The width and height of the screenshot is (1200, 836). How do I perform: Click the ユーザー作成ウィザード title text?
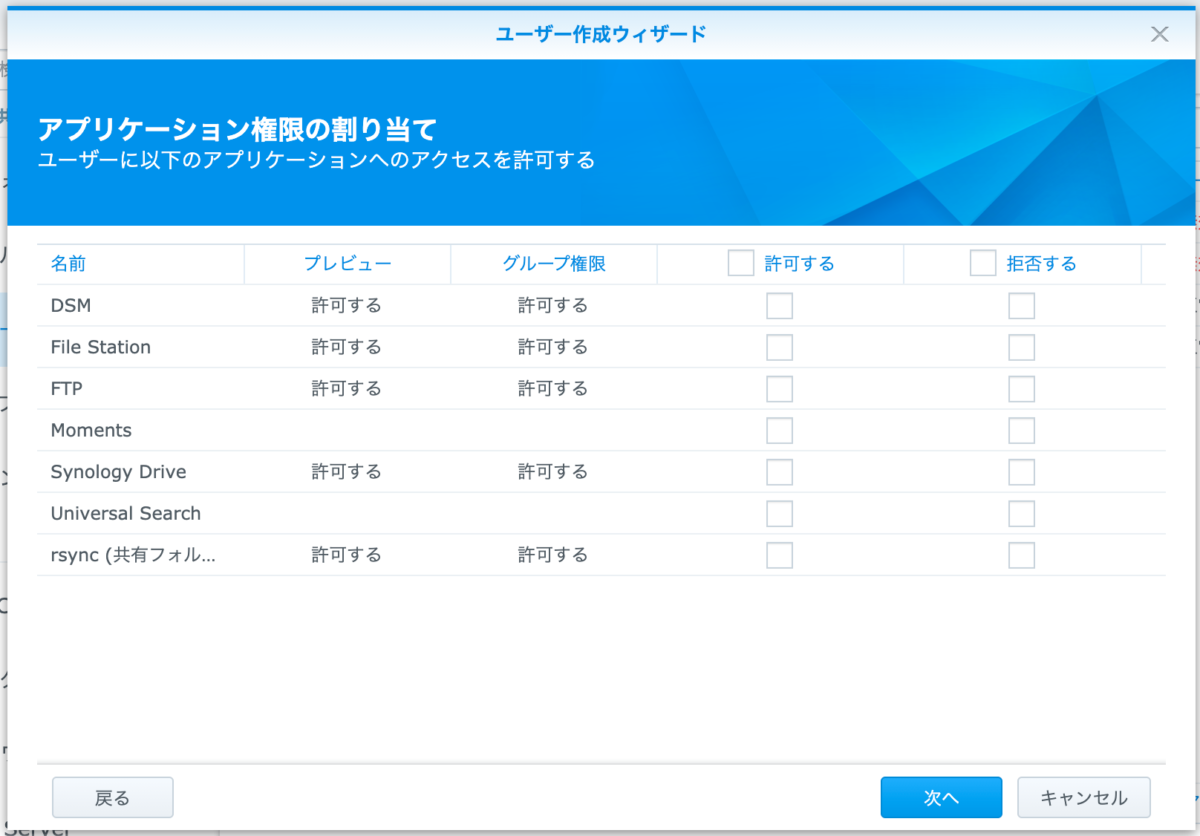click(601, 34)
